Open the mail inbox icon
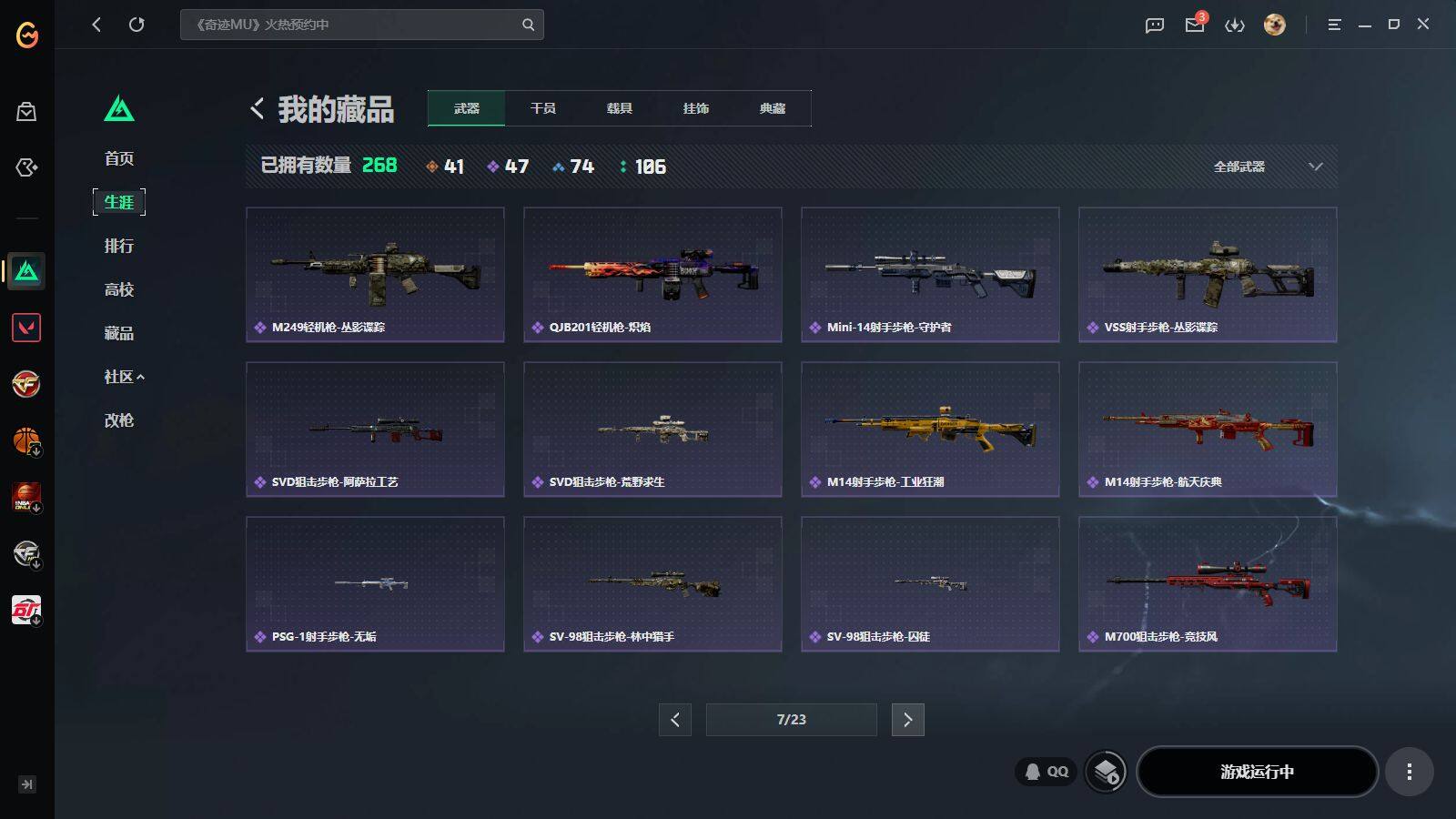Image resolution: width=1456 pixels, height=819 pixels. (1195, 25)
